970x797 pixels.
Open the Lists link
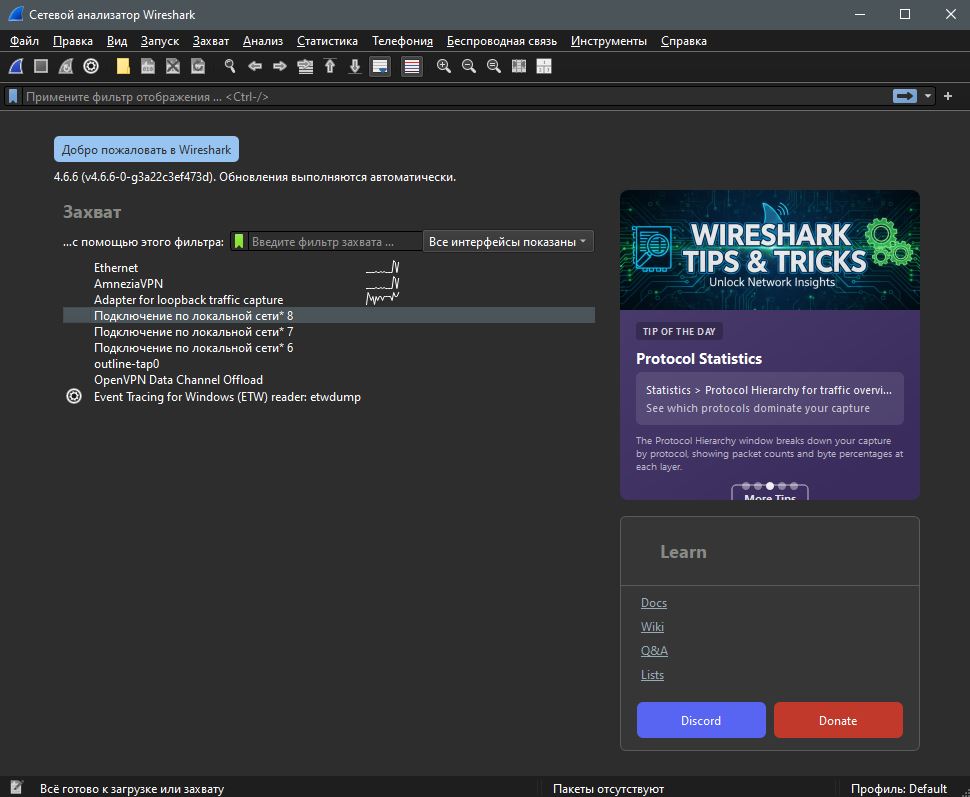pos(652,674)
